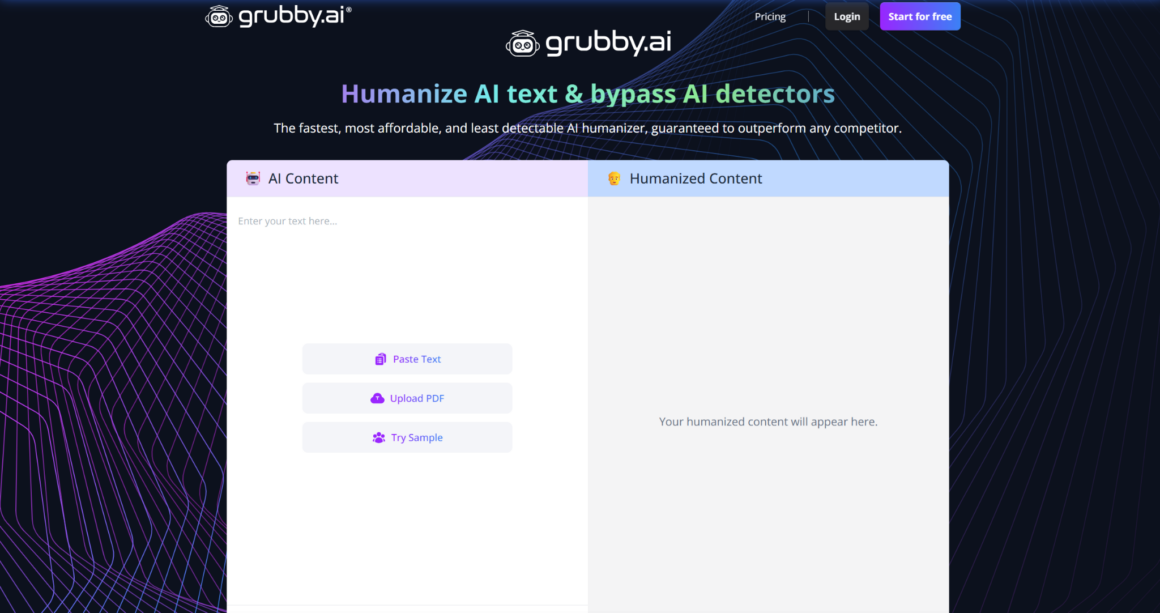Click the Paste Text button
1160x613 pixels.
point(407,359)
